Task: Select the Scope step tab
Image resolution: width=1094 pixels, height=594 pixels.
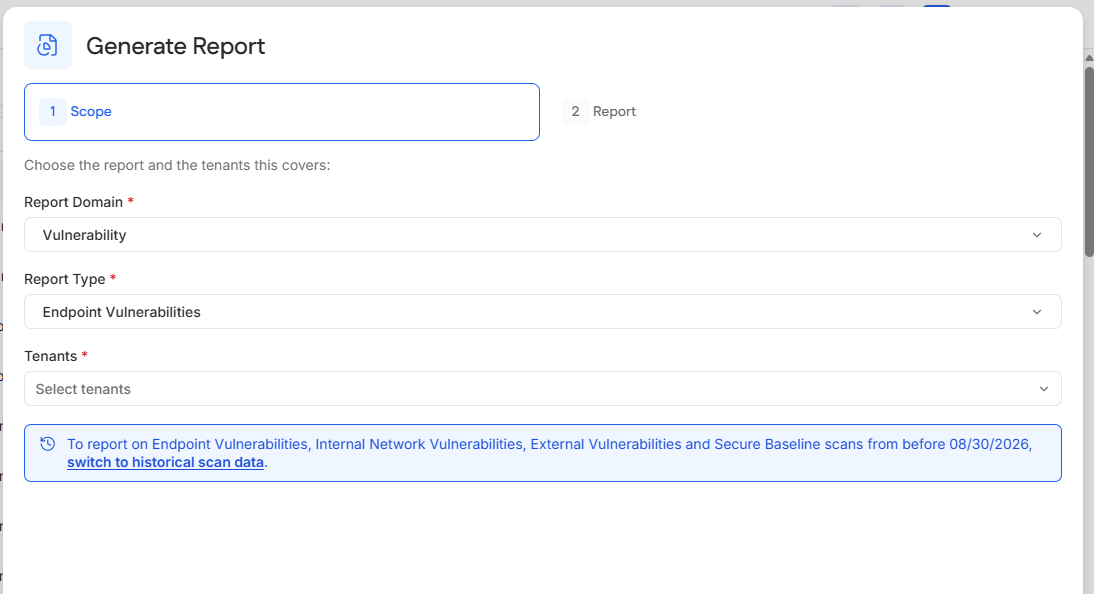Action: point(282,112)
